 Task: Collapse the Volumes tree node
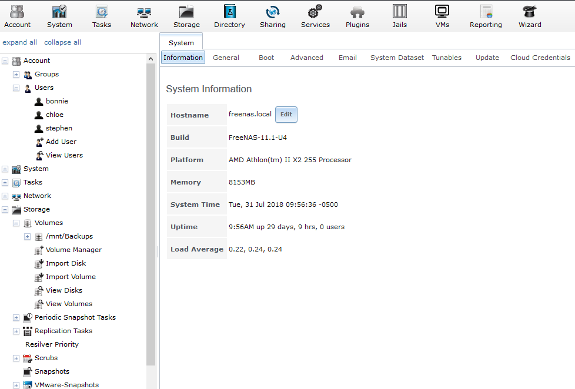(x=16, y=223)
